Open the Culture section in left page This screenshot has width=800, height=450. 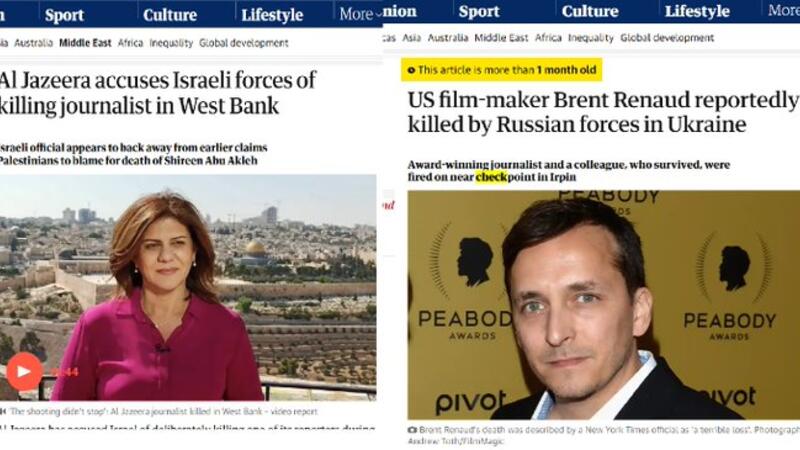170,15
